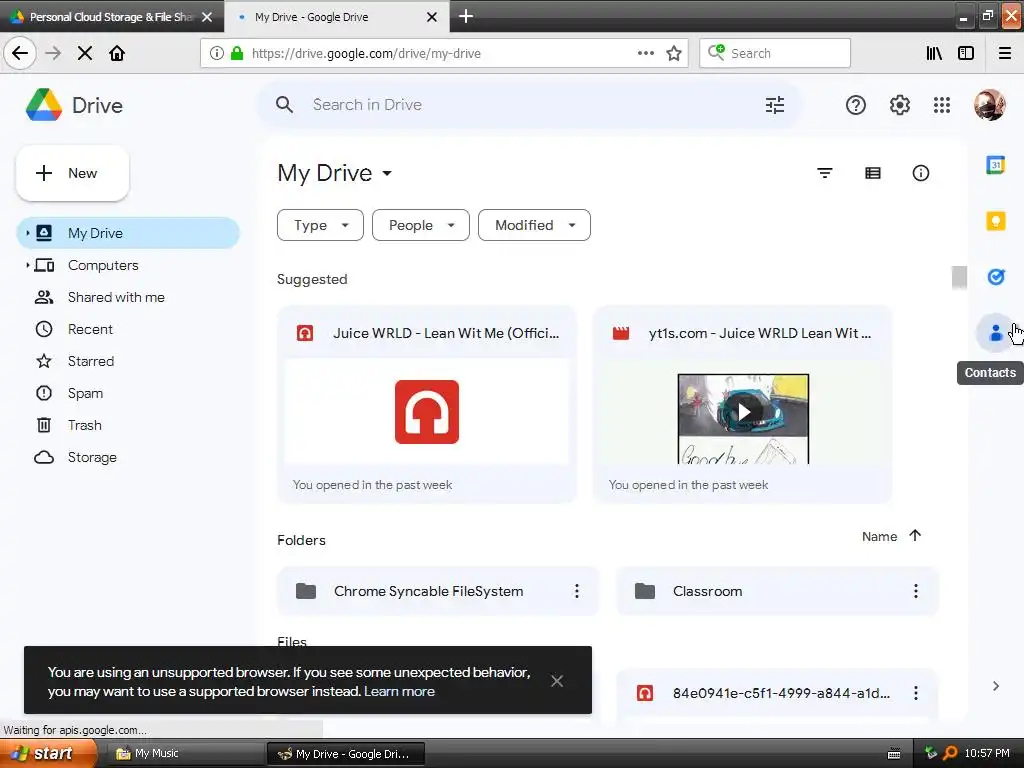Toggle the filter bar icon

pos(825,173)
